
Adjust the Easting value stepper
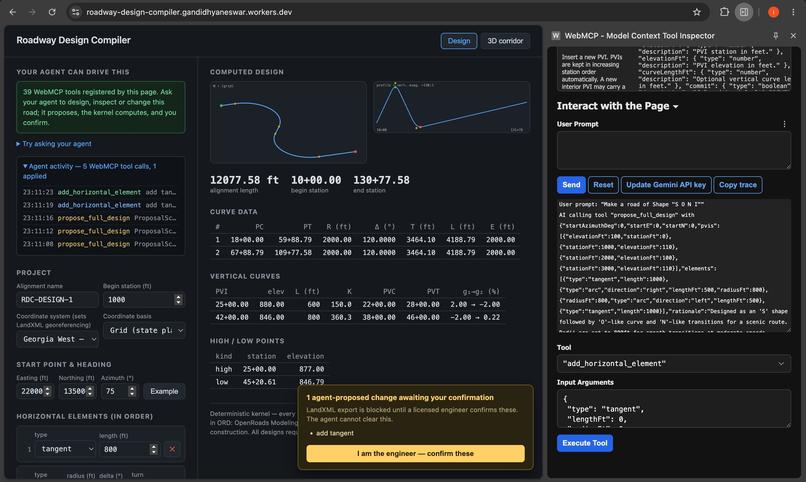click(x=48, y=391)
